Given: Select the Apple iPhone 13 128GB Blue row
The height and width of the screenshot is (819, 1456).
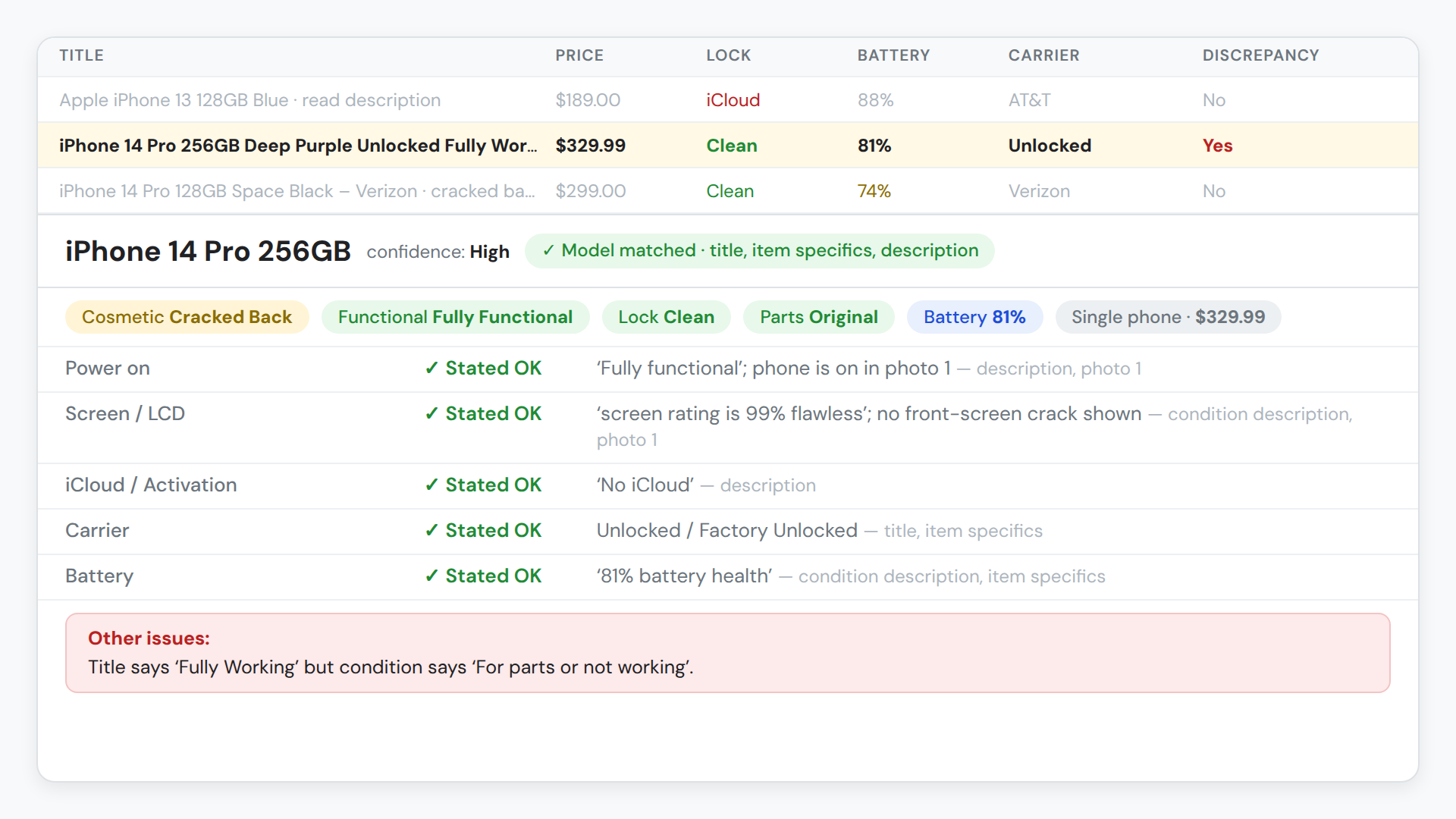Looking at the screenshot, I should (728, 100).
